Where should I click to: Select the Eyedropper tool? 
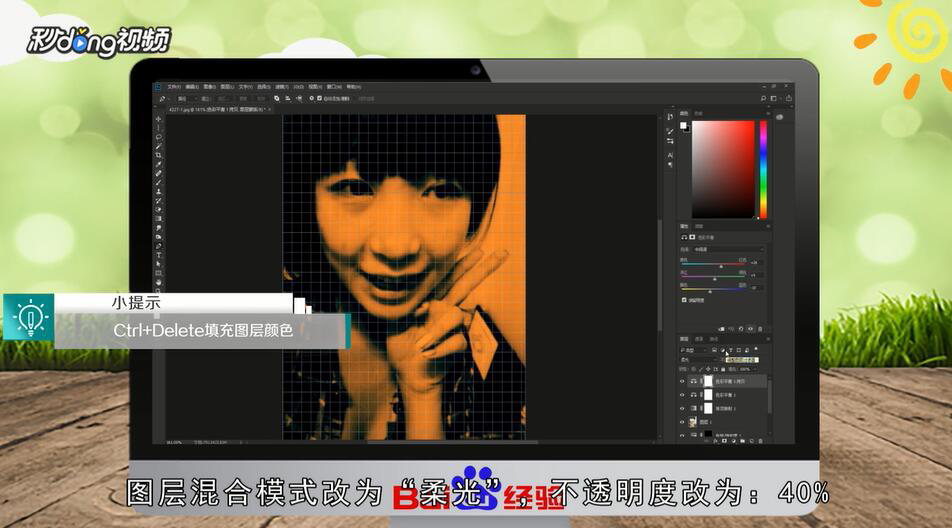[x=158, y=164]
